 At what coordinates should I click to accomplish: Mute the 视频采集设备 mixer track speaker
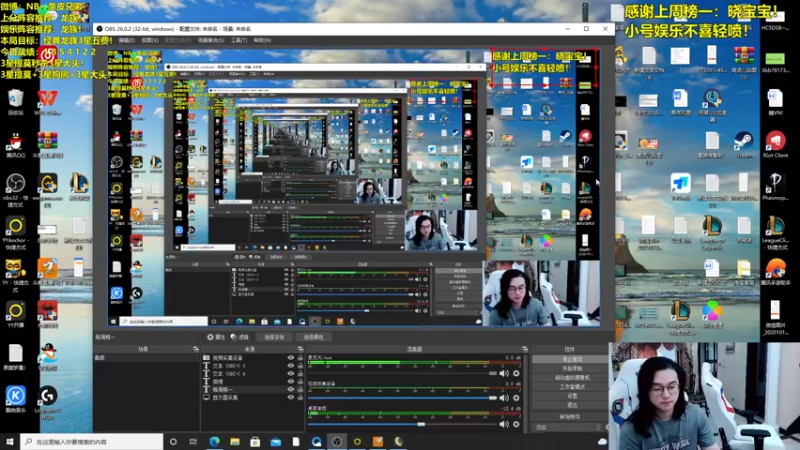click(504, 398)
